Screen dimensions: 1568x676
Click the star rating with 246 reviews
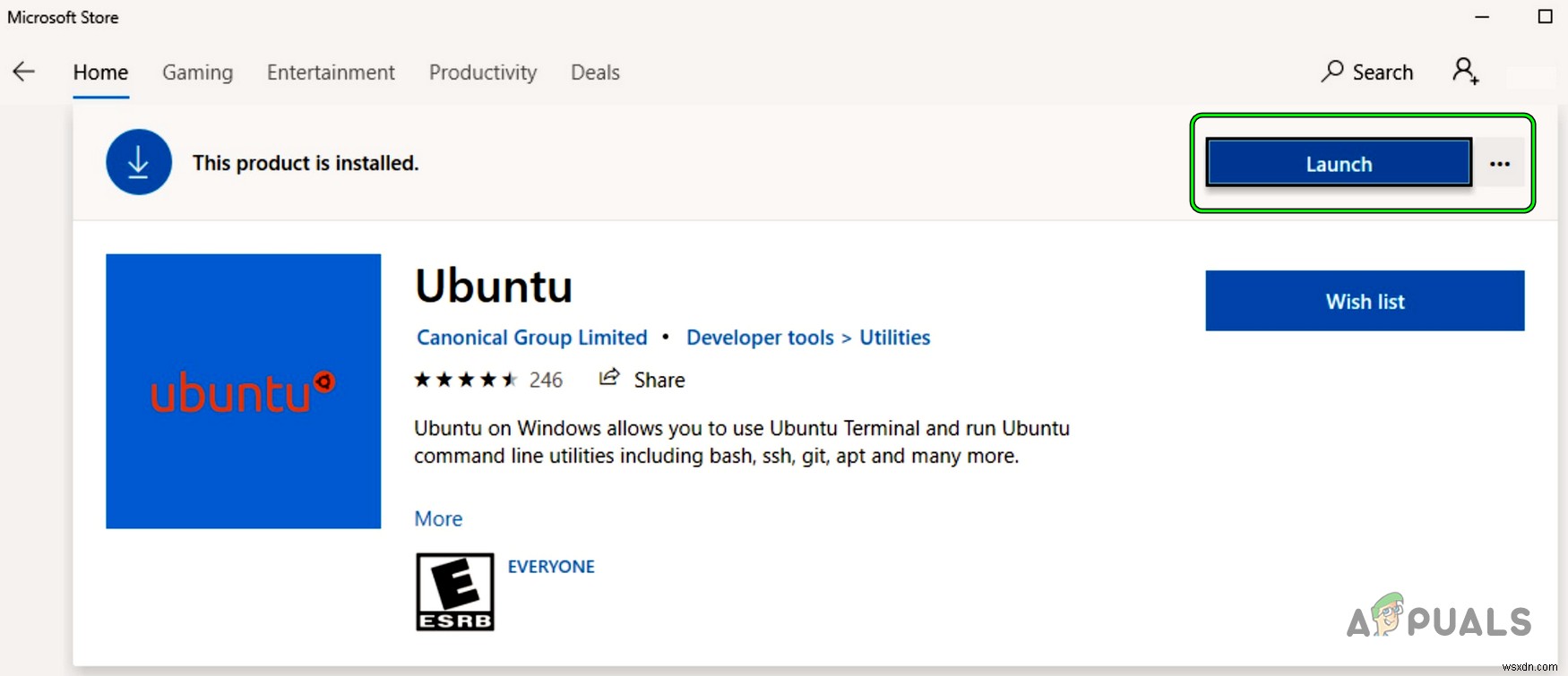(466, 379)
